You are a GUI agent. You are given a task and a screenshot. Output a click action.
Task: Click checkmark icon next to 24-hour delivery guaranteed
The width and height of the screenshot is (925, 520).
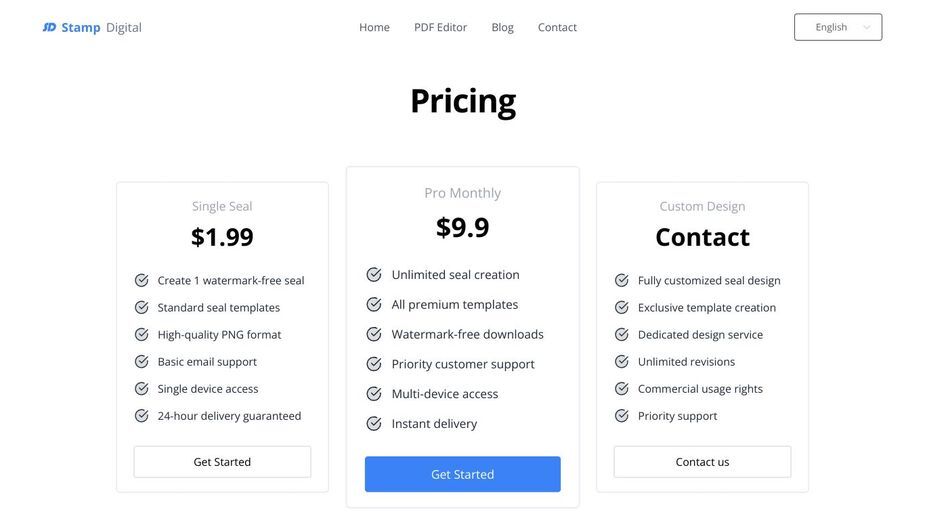pos(142,416)
